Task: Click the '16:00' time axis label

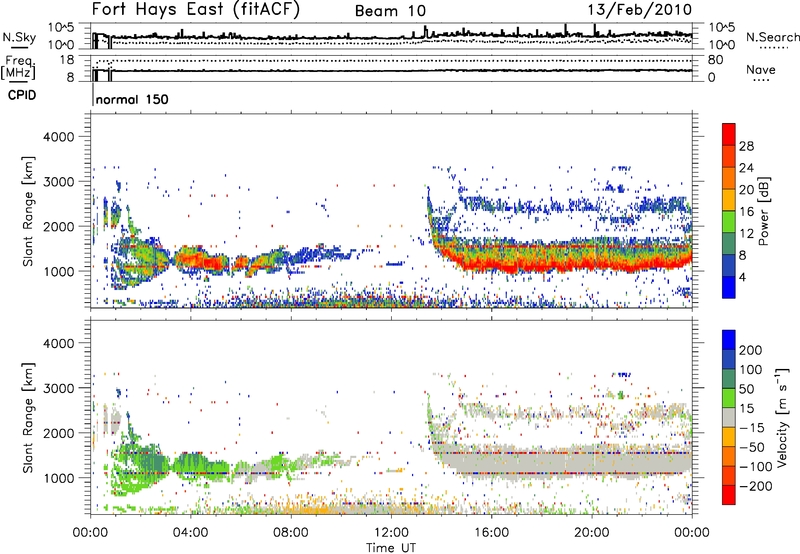Action: pos(491,533)
